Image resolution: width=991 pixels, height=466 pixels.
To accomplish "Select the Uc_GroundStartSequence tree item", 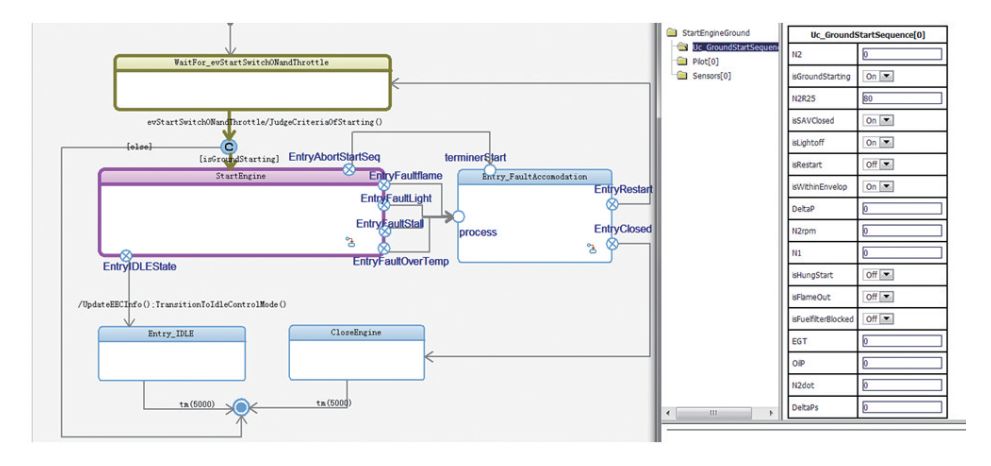I will (x=735, y=47).
